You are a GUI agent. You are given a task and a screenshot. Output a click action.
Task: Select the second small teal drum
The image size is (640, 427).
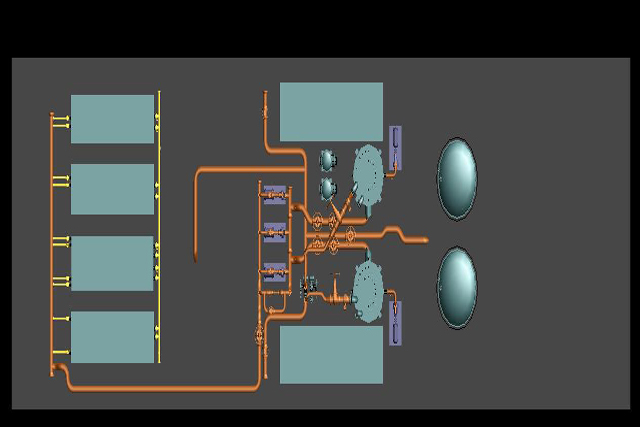327,187
